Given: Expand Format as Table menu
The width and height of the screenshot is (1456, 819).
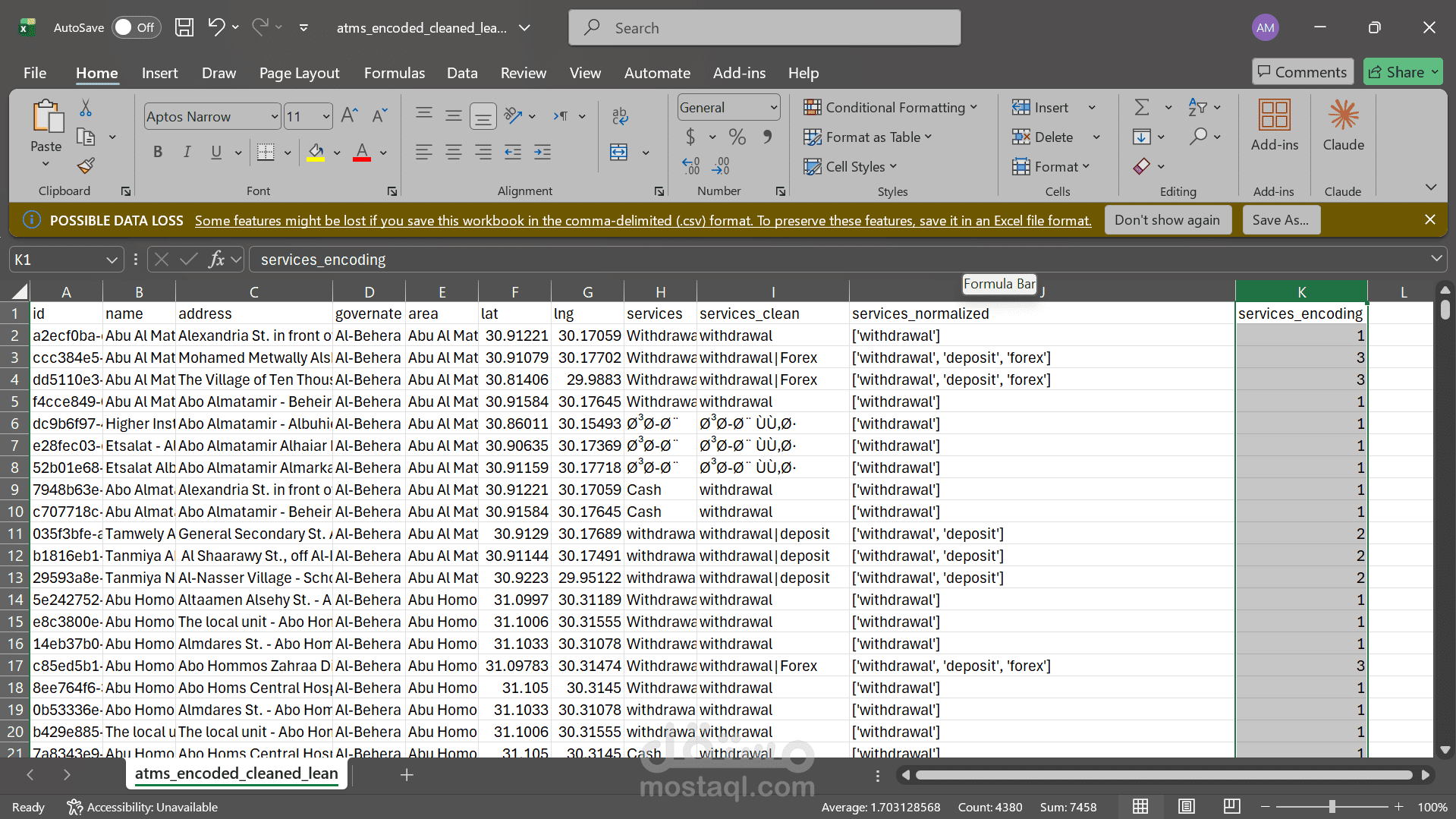Looking at the screenshot, I should [x=868, y=137].
